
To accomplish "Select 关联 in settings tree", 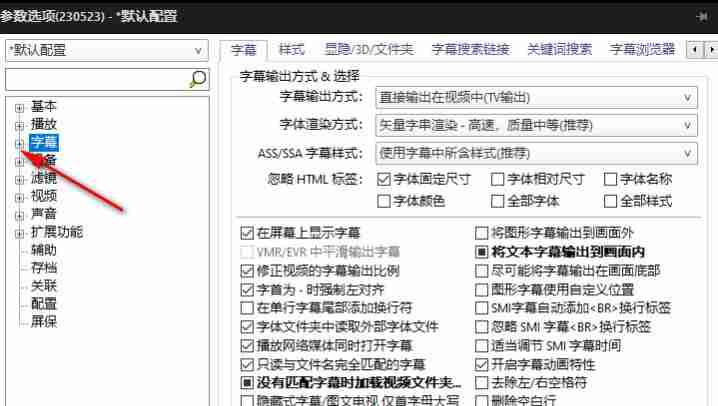I will pyautogui.click(x=44, y=286).
